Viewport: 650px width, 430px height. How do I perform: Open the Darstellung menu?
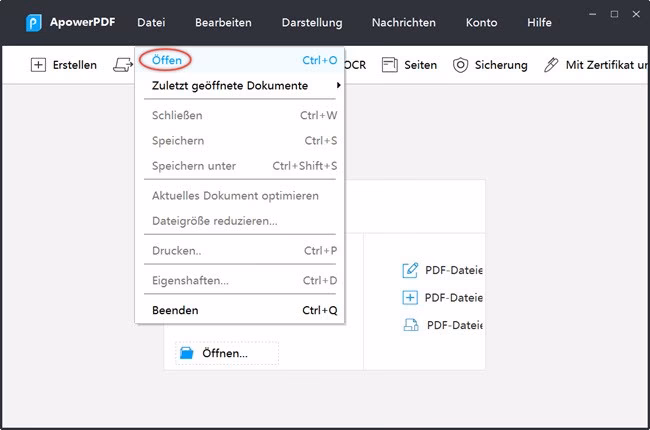(312, 22)
